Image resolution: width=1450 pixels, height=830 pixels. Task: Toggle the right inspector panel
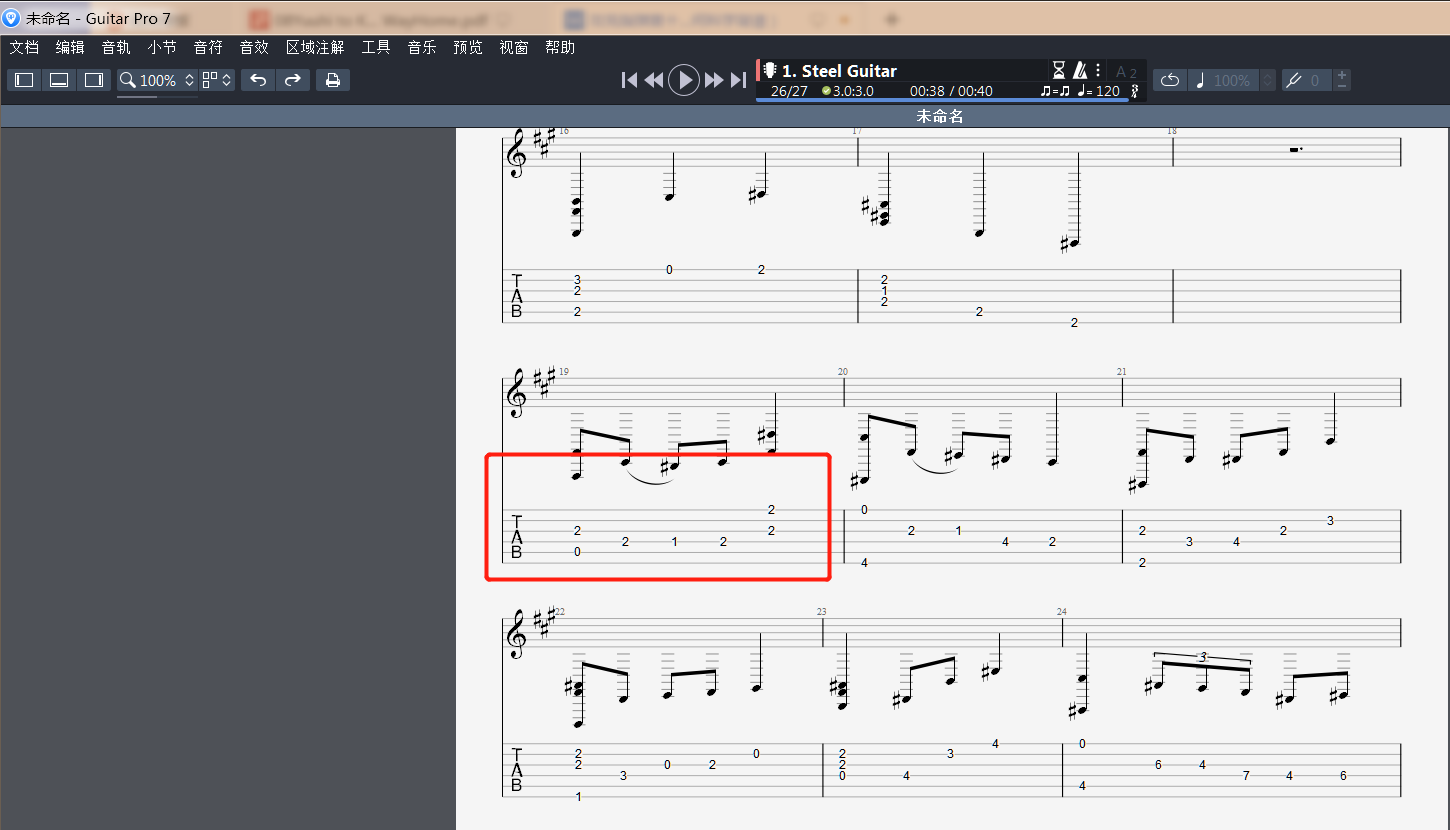pos(94,80)
